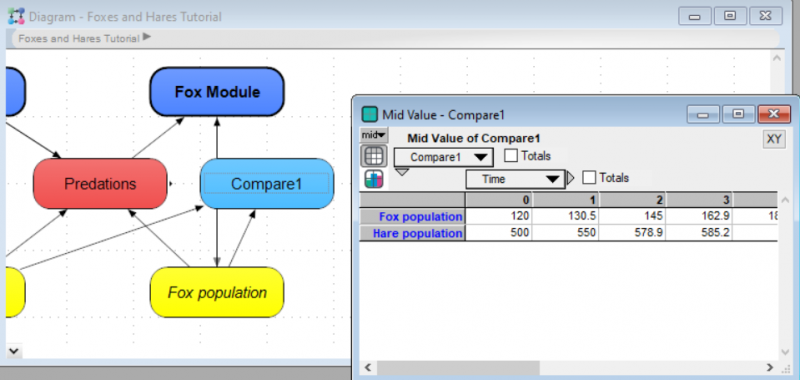Select cell with value 578.9
The image size is (800, 380).
coord(632,233)
